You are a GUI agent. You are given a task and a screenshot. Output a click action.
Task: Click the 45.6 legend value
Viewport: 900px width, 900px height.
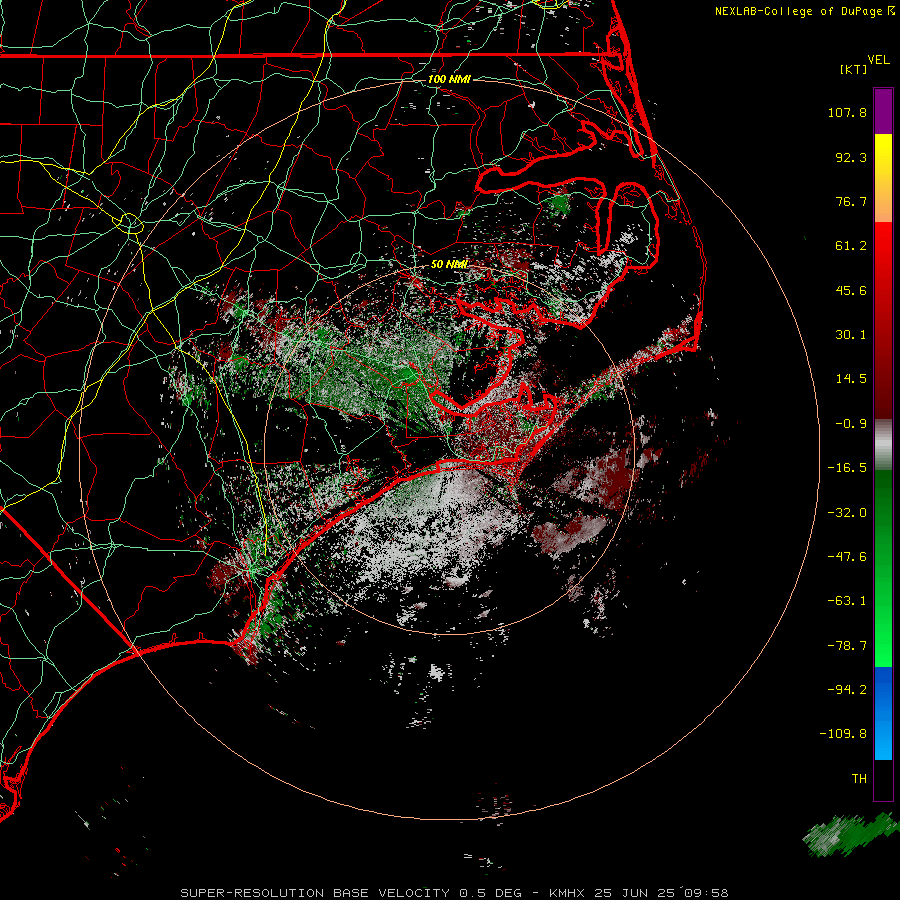click(851, 290)
